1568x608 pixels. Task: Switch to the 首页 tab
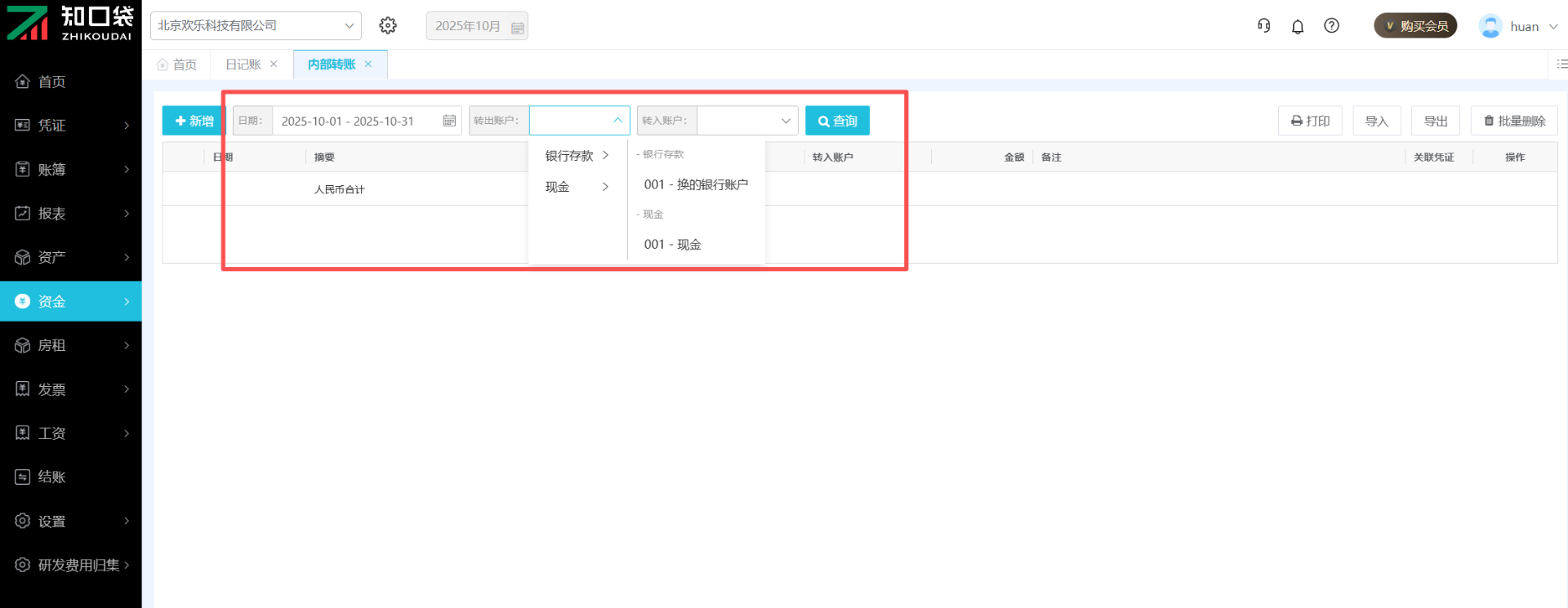pos(177,64)
